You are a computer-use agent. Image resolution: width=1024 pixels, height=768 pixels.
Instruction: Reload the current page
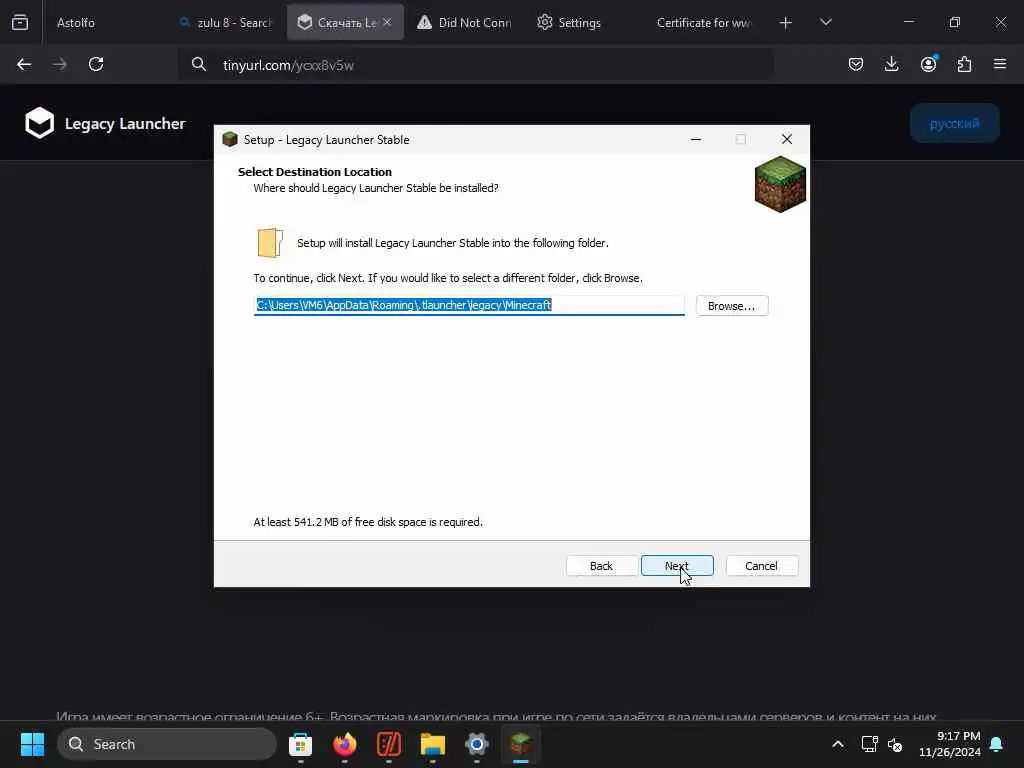96,64
